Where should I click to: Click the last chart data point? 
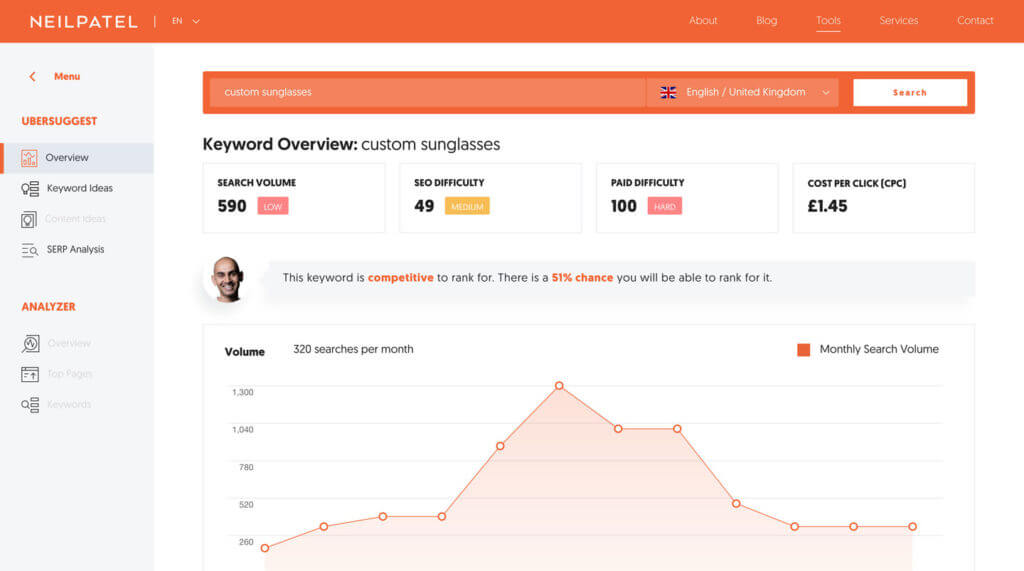(x=912, y=527)
